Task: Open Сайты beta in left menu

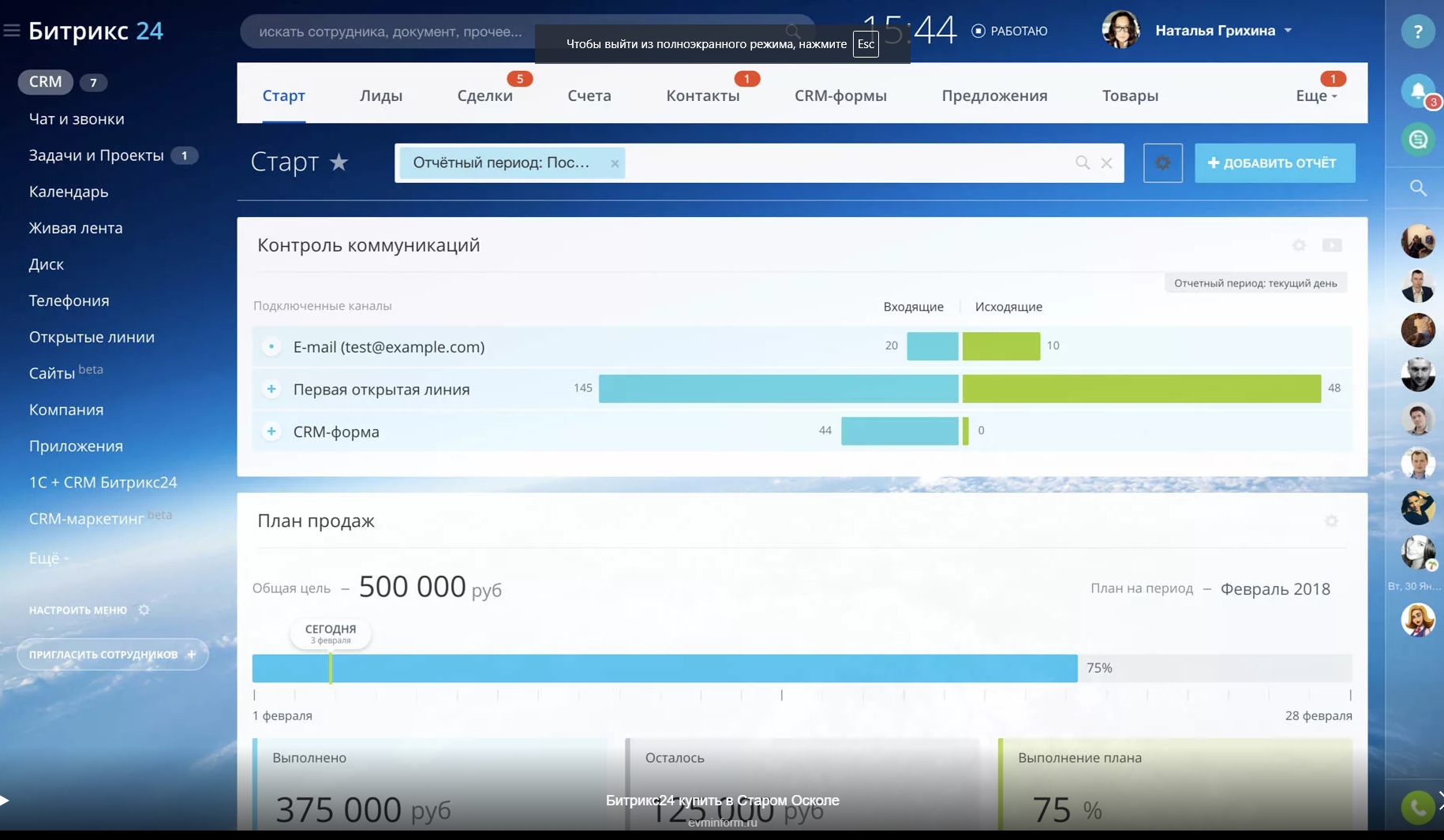Action: coord(65,371)
